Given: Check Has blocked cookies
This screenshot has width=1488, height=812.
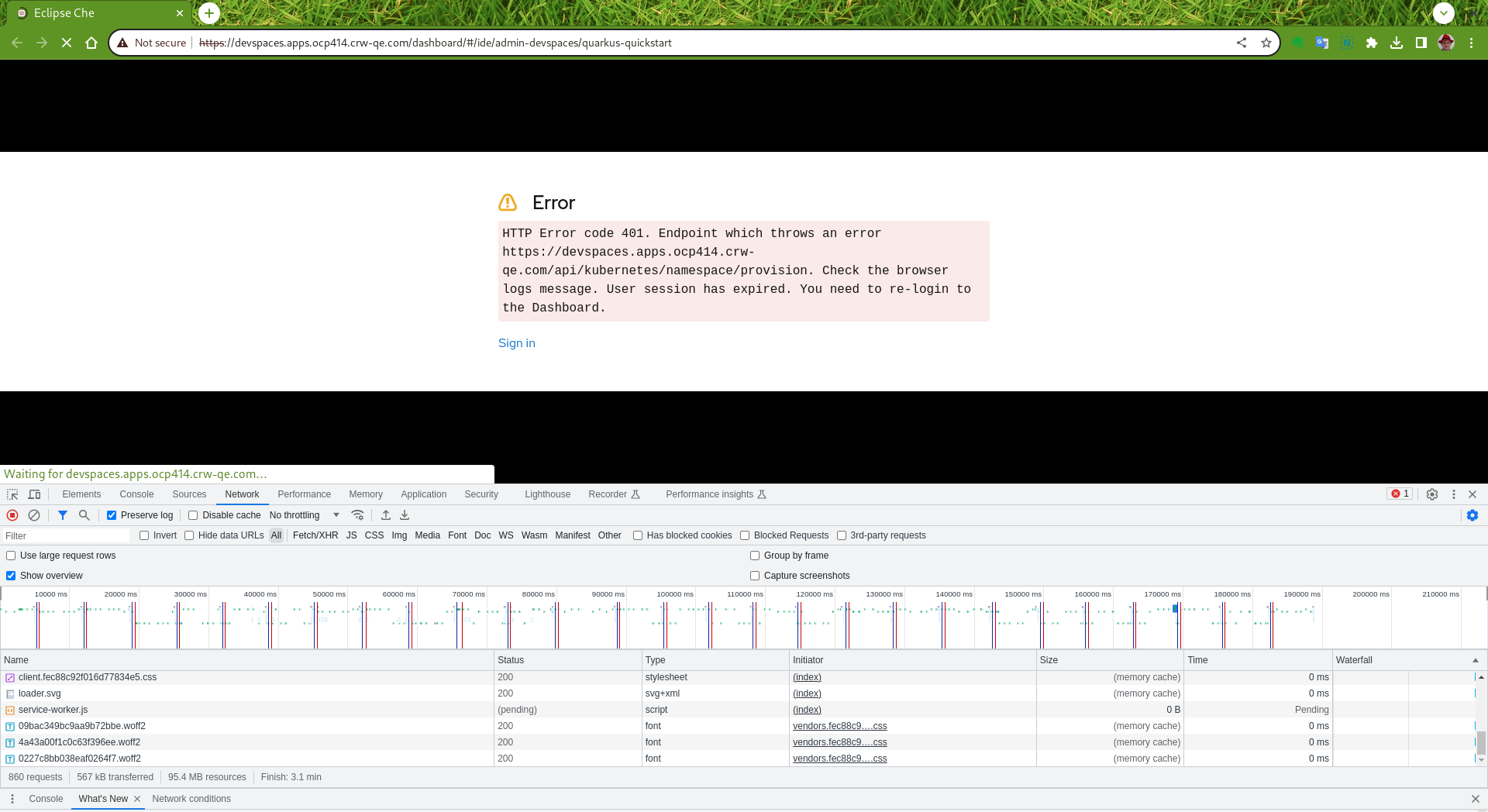Looking at the screenshot, I should click(638, 535).
